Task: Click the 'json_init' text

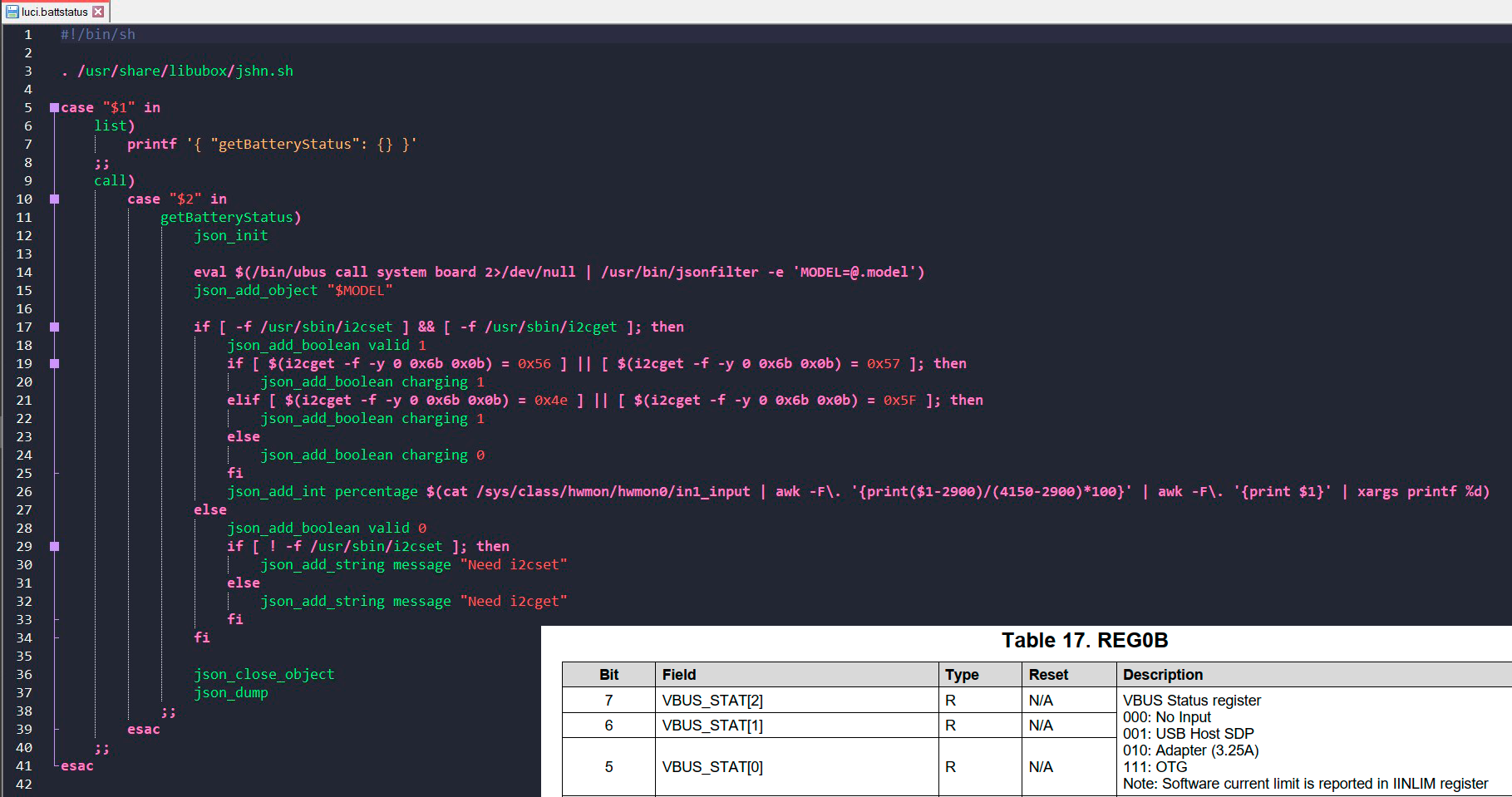Action: (x=231, y=235)
